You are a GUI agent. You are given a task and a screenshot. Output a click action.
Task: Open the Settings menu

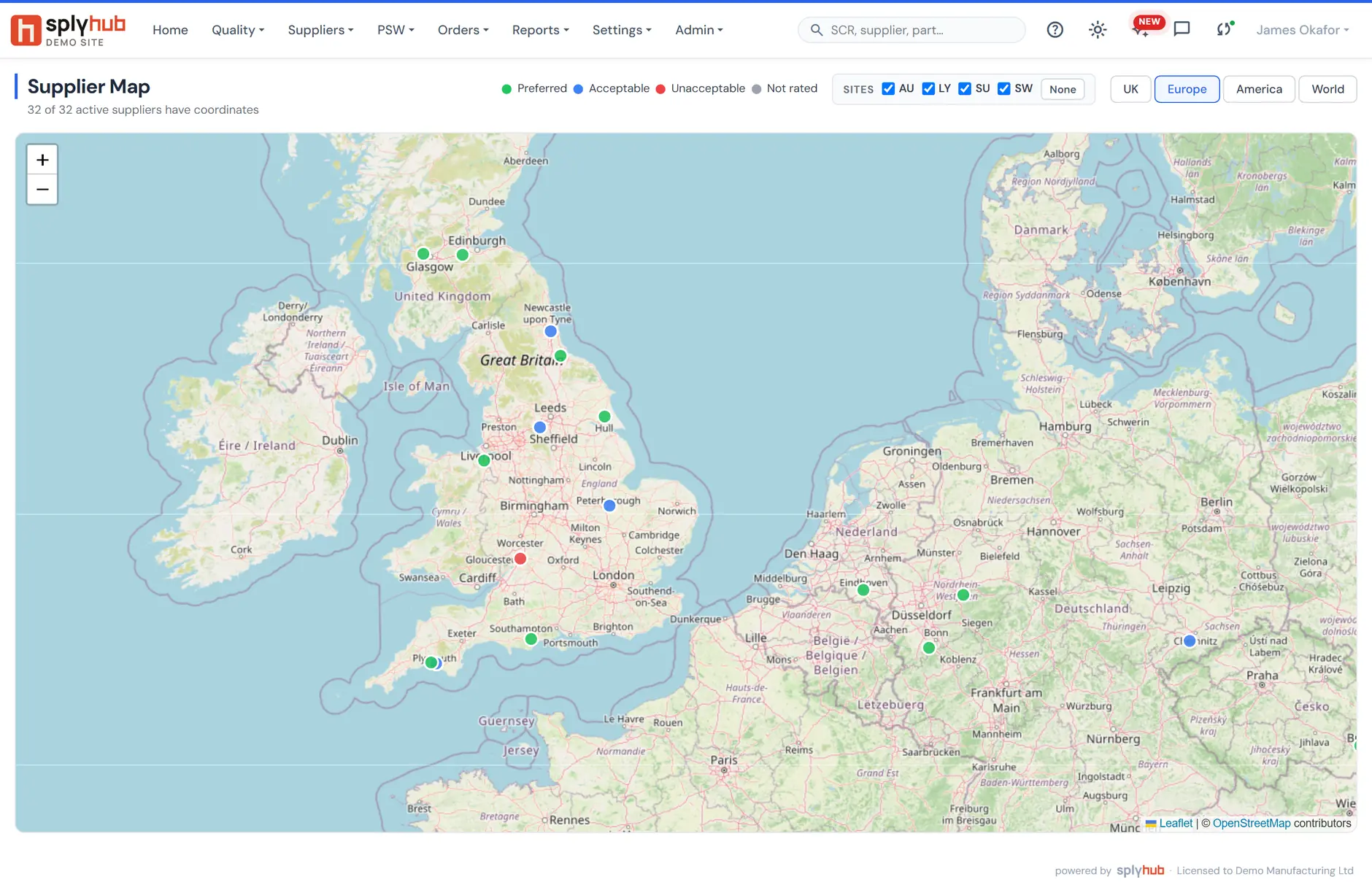point(622,30)
